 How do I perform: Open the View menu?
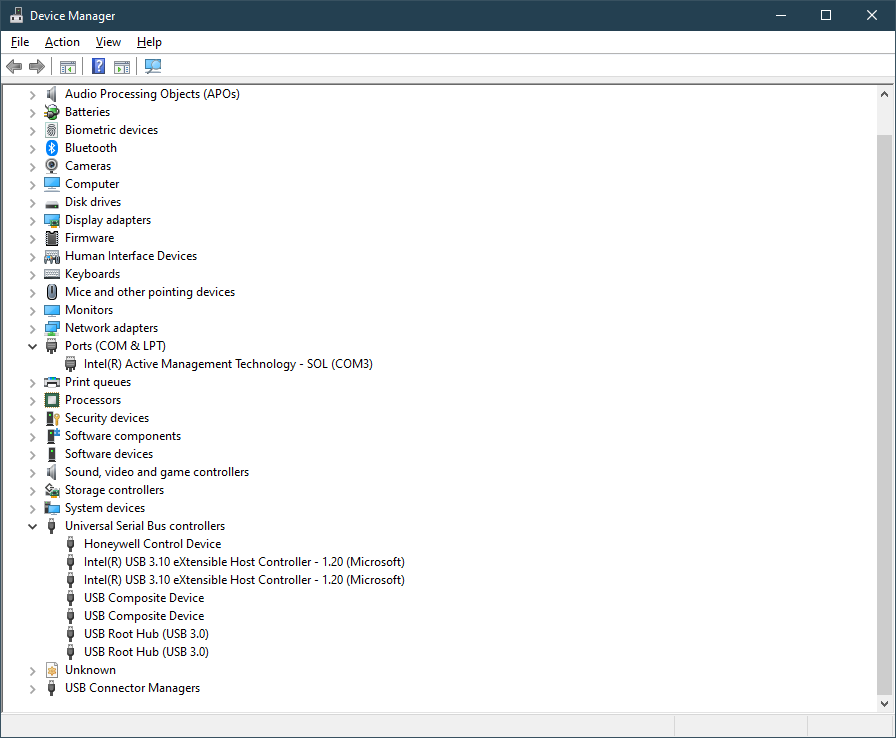pos(108,42)
